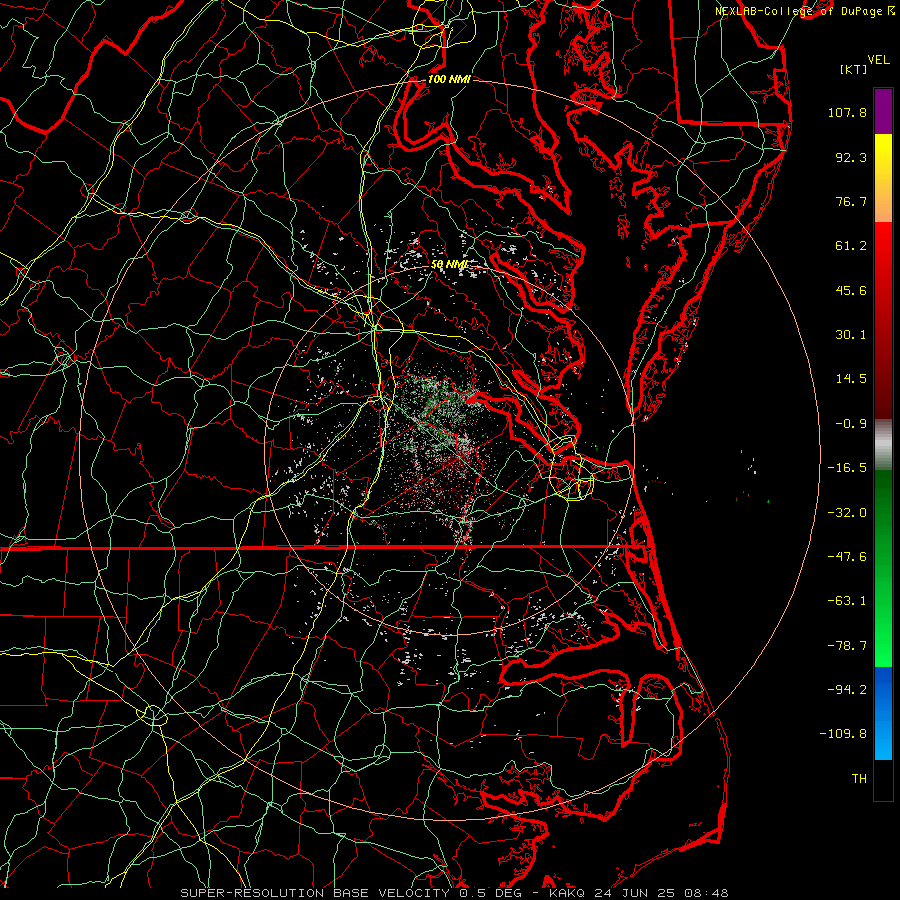Click the KAKQ station identifier in the caption
900x900 pixels.
tap(567, 893)
